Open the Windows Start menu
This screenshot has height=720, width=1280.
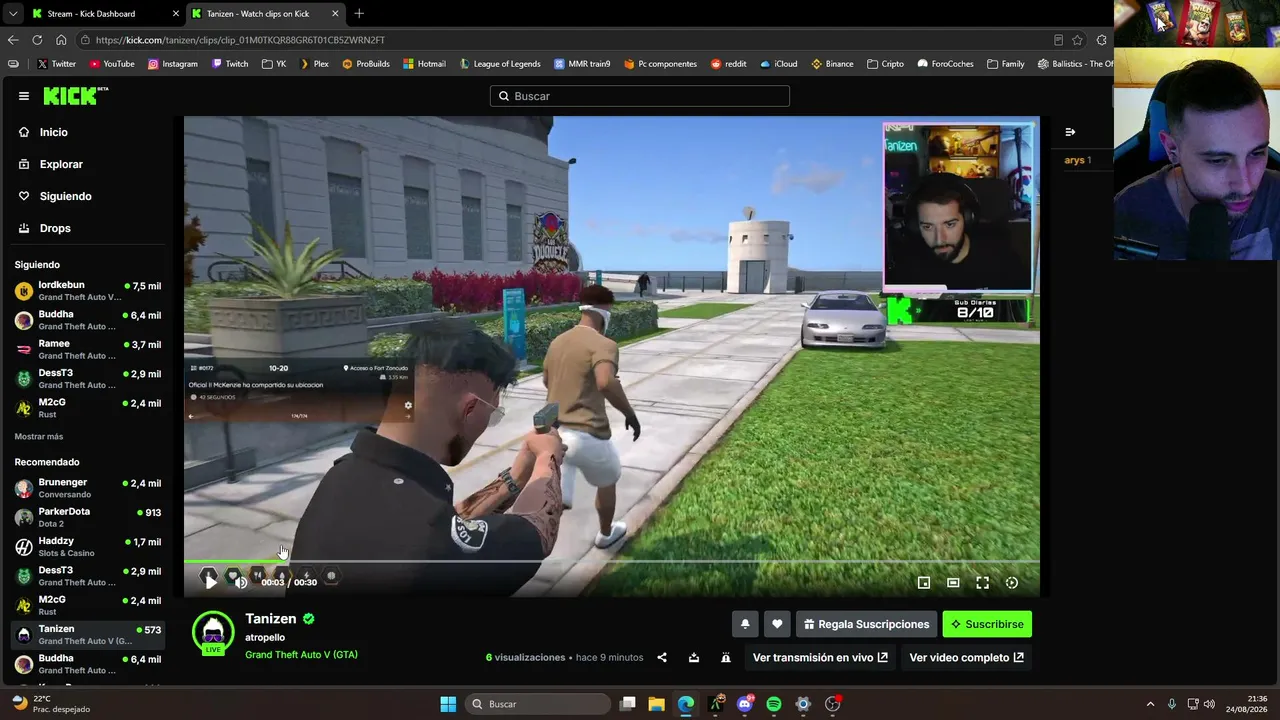[x=448, y=704]
